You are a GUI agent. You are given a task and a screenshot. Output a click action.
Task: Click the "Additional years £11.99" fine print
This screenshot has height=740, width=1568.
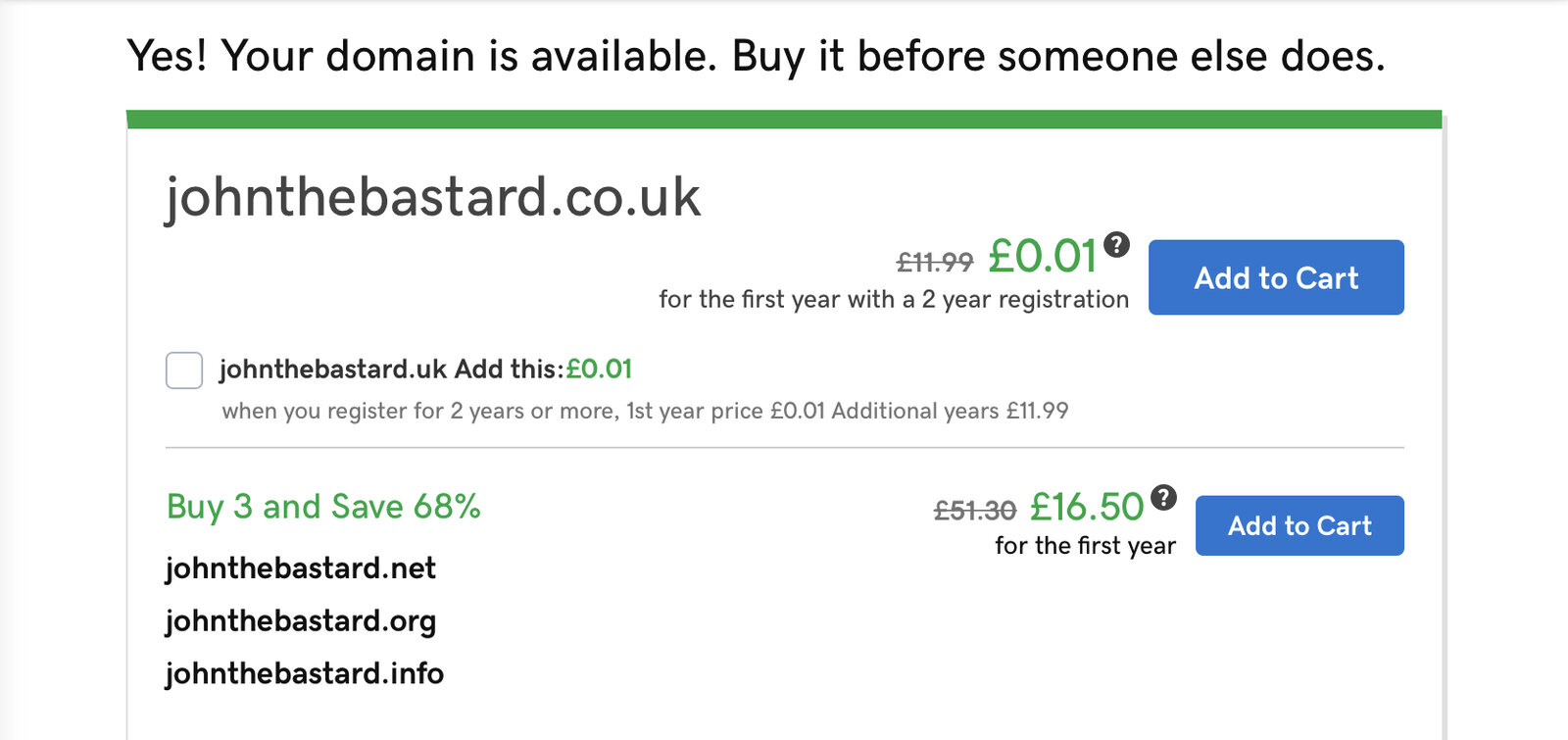coord(950,411)
